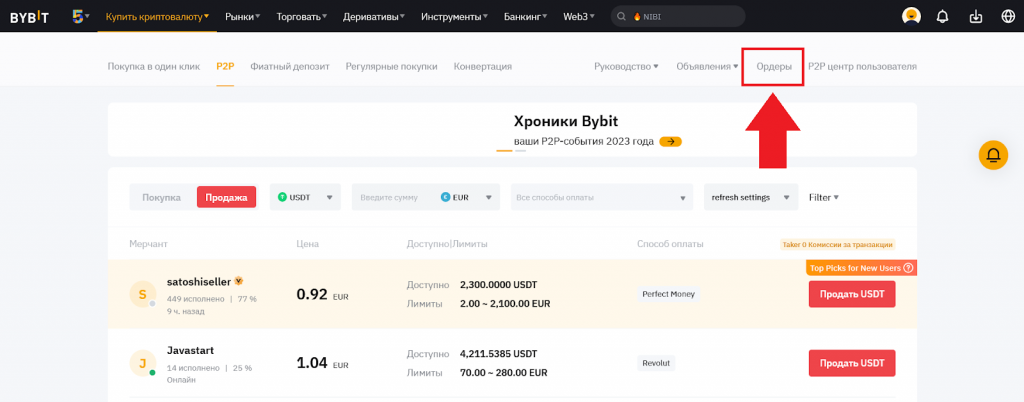Switch to Фиатный депозит tab
The image size is (1024, 402).
click(x=289, y=67)
